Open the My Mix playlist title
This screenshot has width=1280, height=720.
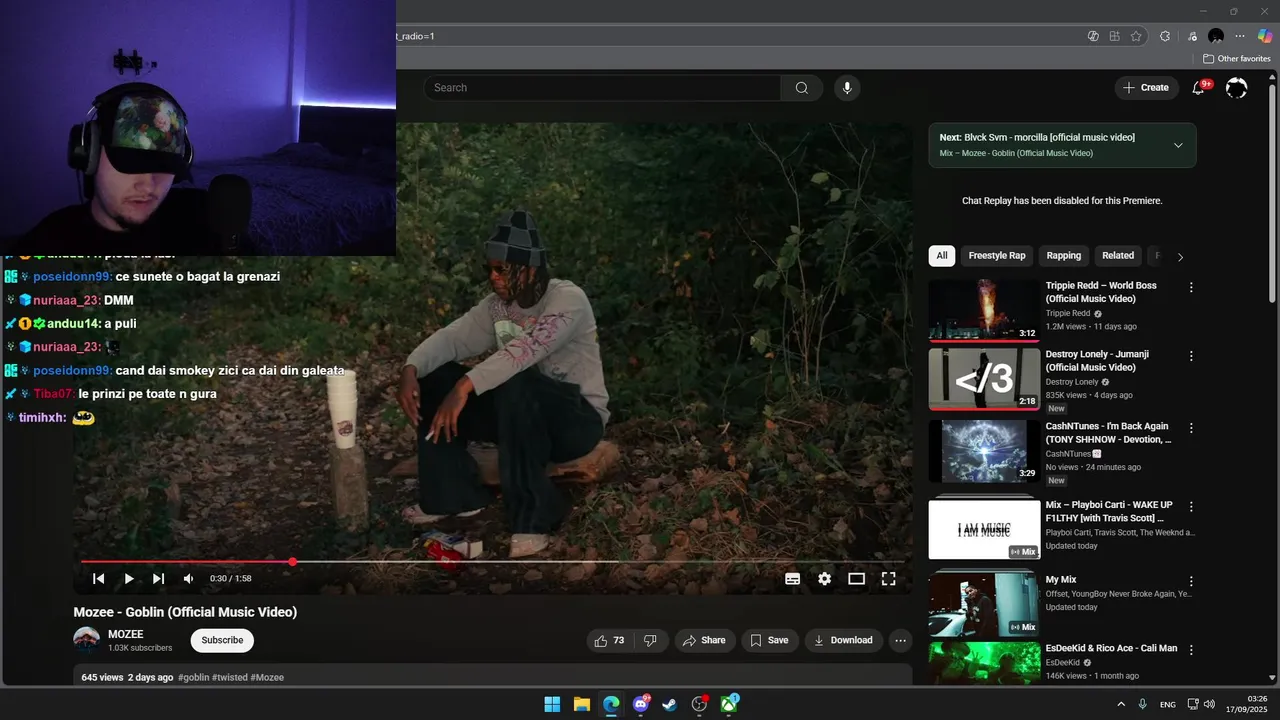1061,580
